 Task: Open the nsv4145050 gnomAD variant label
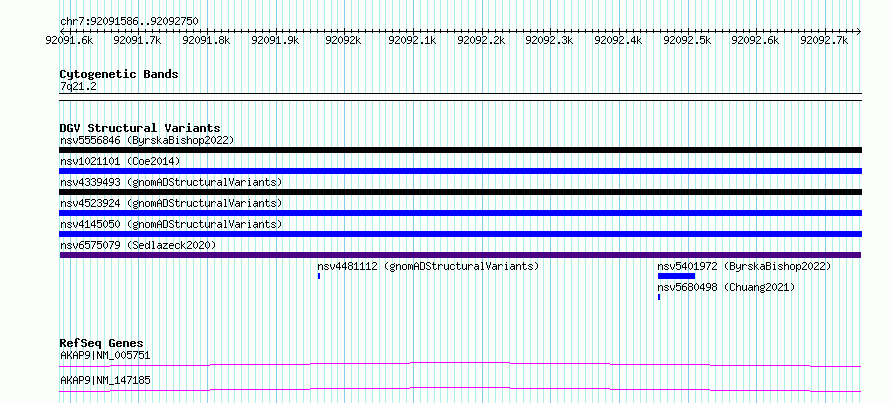tap(171, 224)
